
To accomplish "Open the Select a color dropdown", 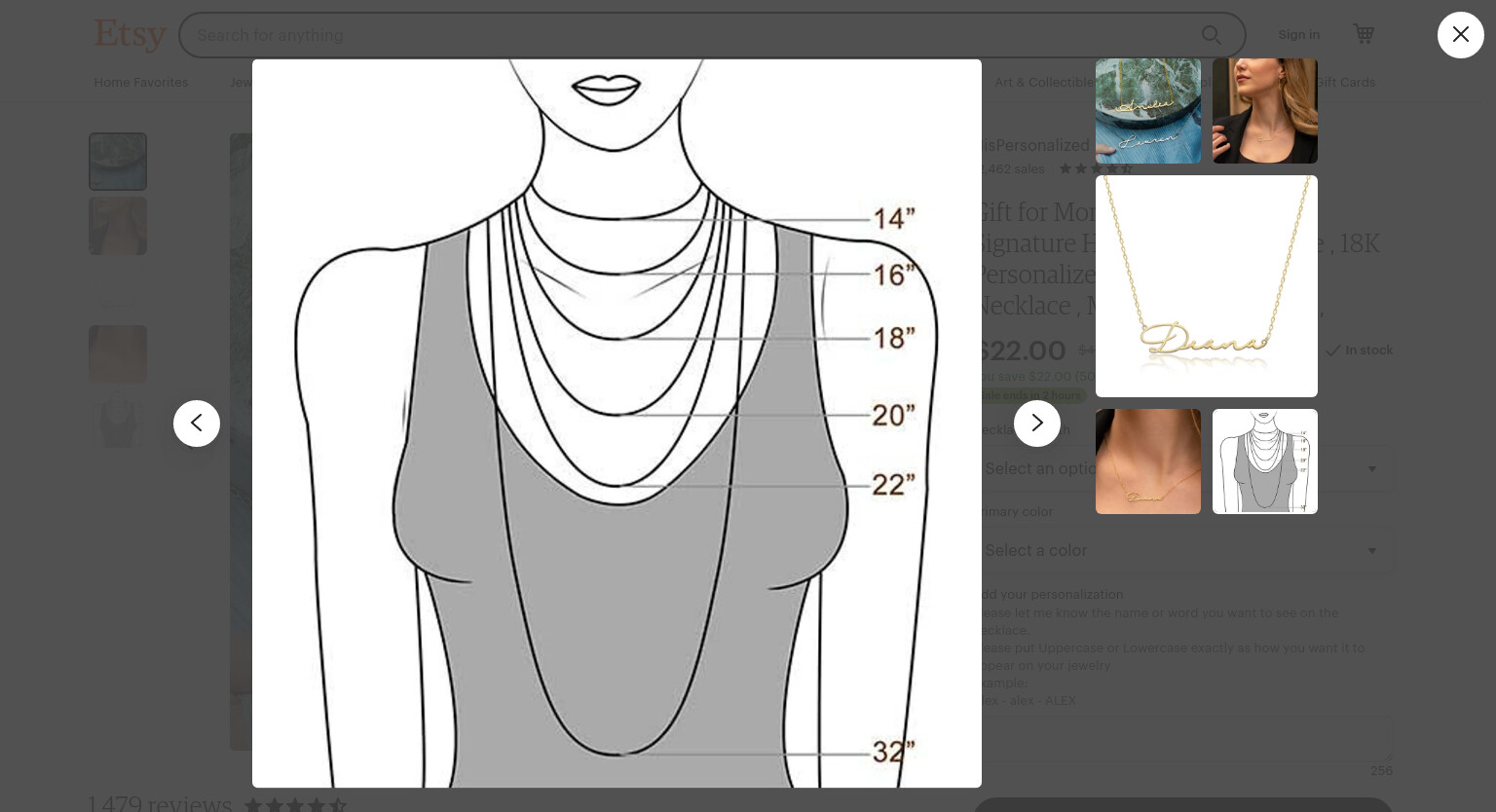I will coord(1183,550).
